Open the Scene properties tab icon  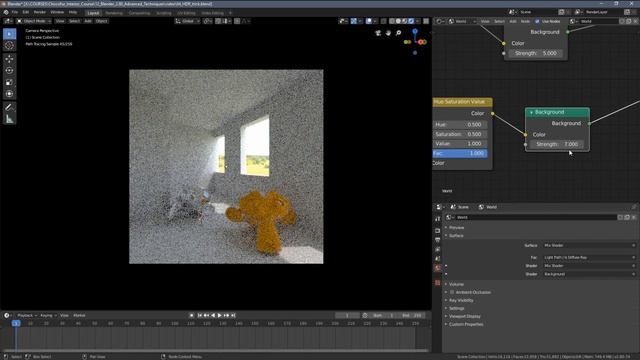[438, 259]
